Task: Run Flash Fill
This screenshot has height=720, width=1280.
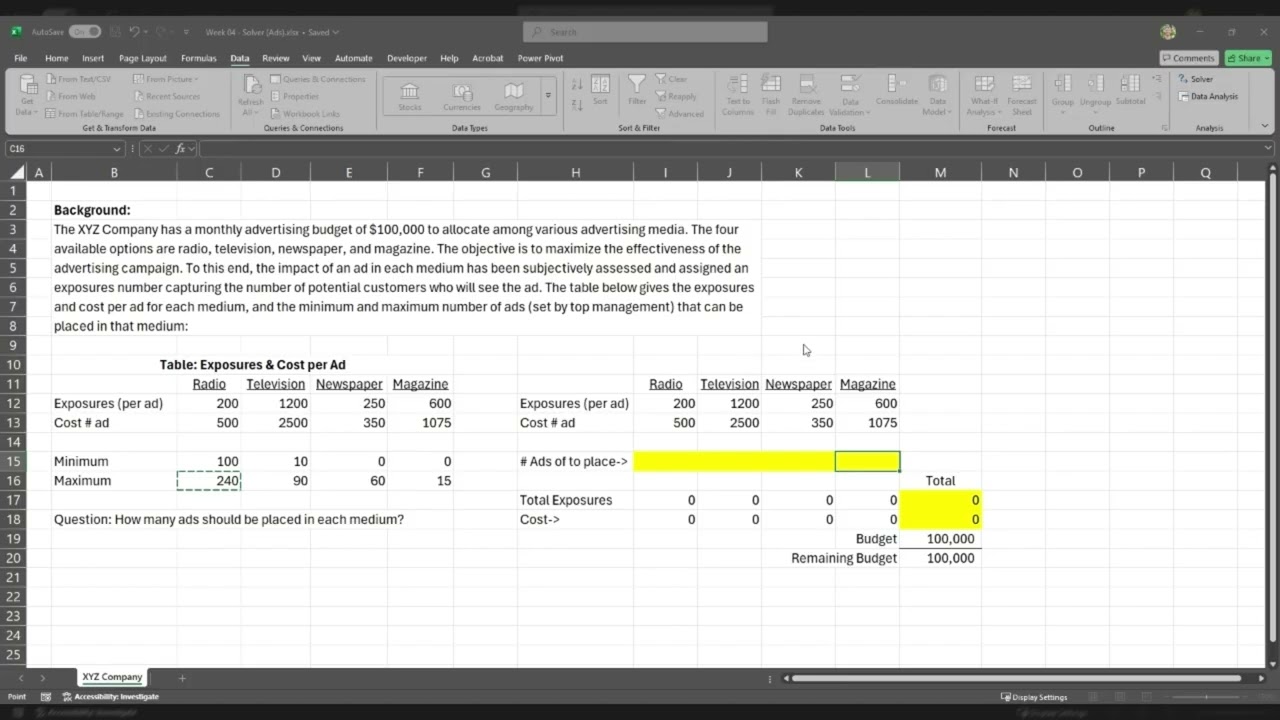Action: (771, 95)
